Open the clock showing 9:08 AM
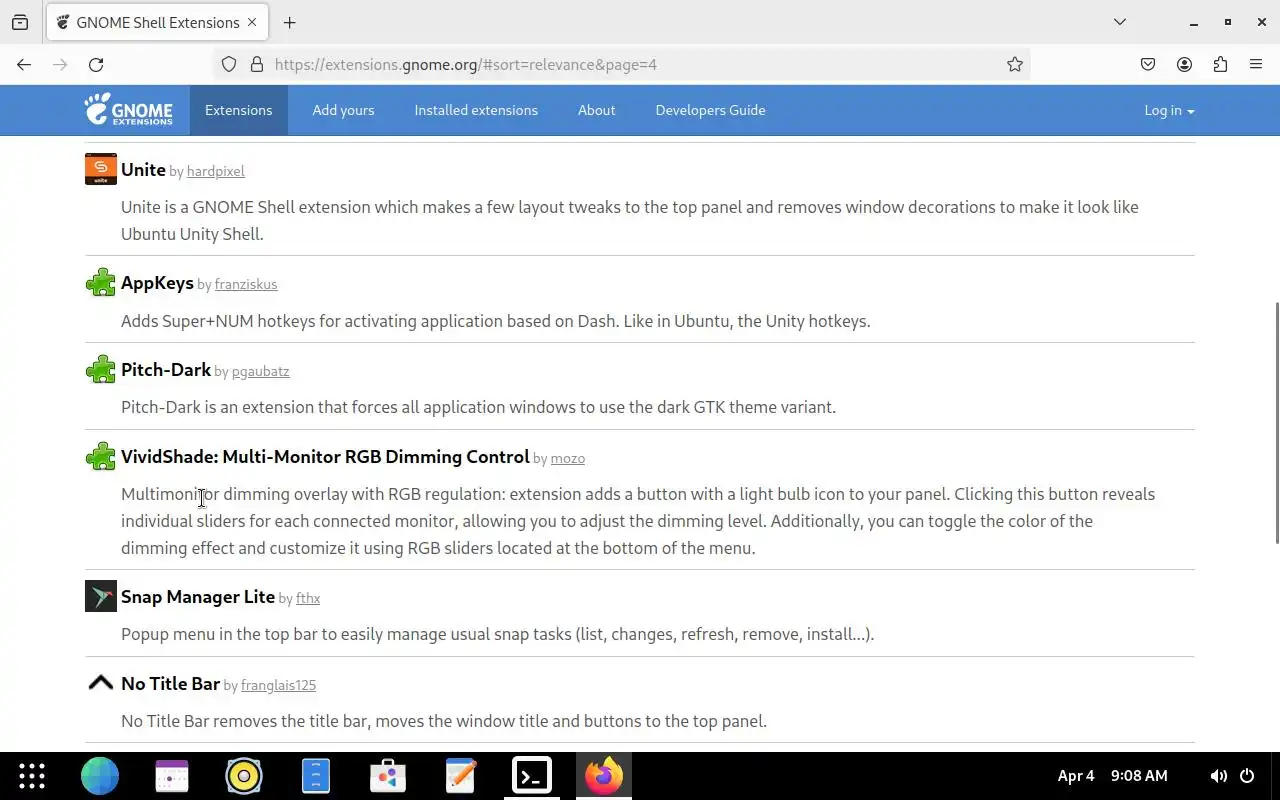Image resolution: width=1280 pixels, height=800 pixels. 1139,776
